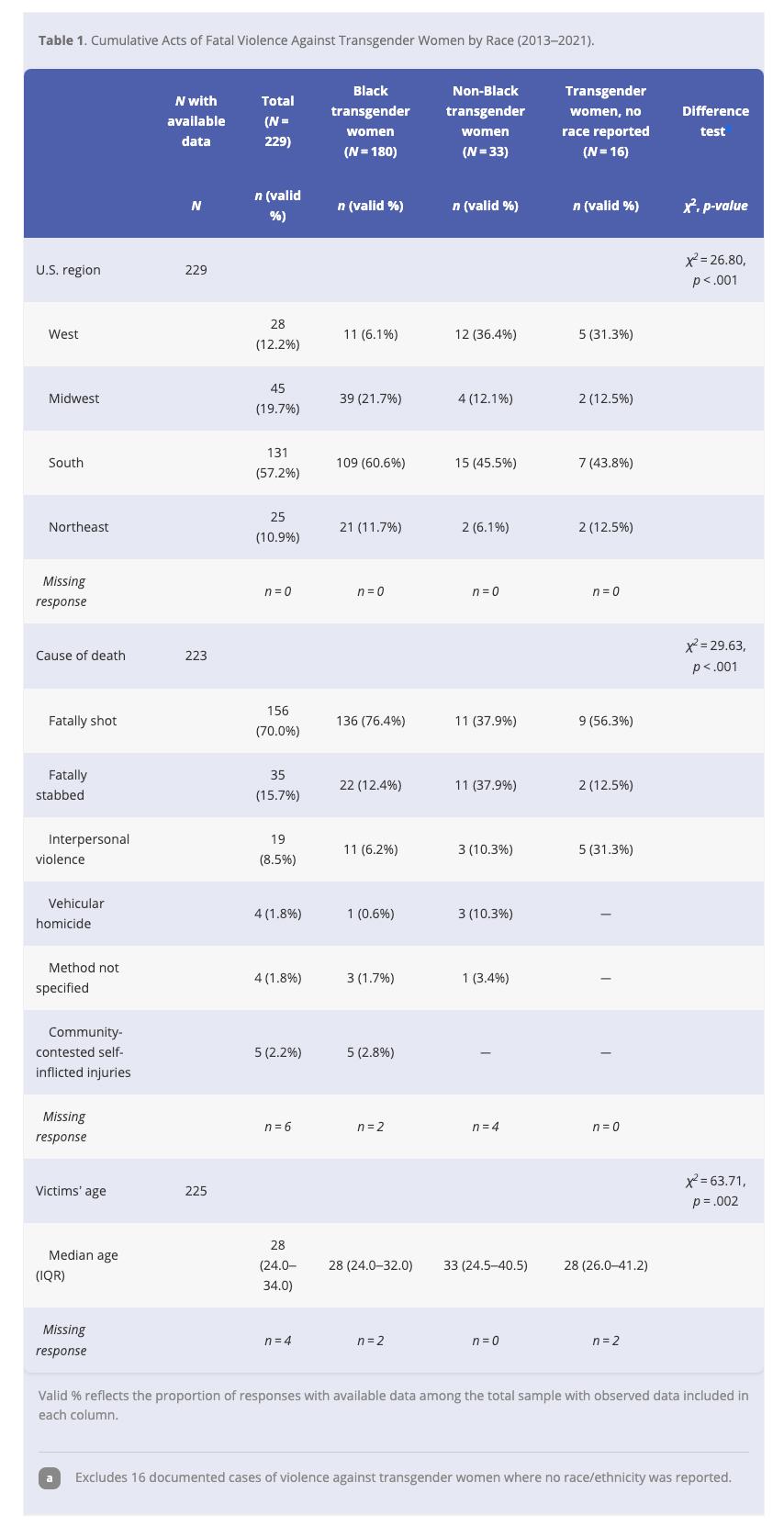The height and width of the screenshot is (1538, 784).
Task: Select the 'Fatally shot' row label
Action: point(83,721)
